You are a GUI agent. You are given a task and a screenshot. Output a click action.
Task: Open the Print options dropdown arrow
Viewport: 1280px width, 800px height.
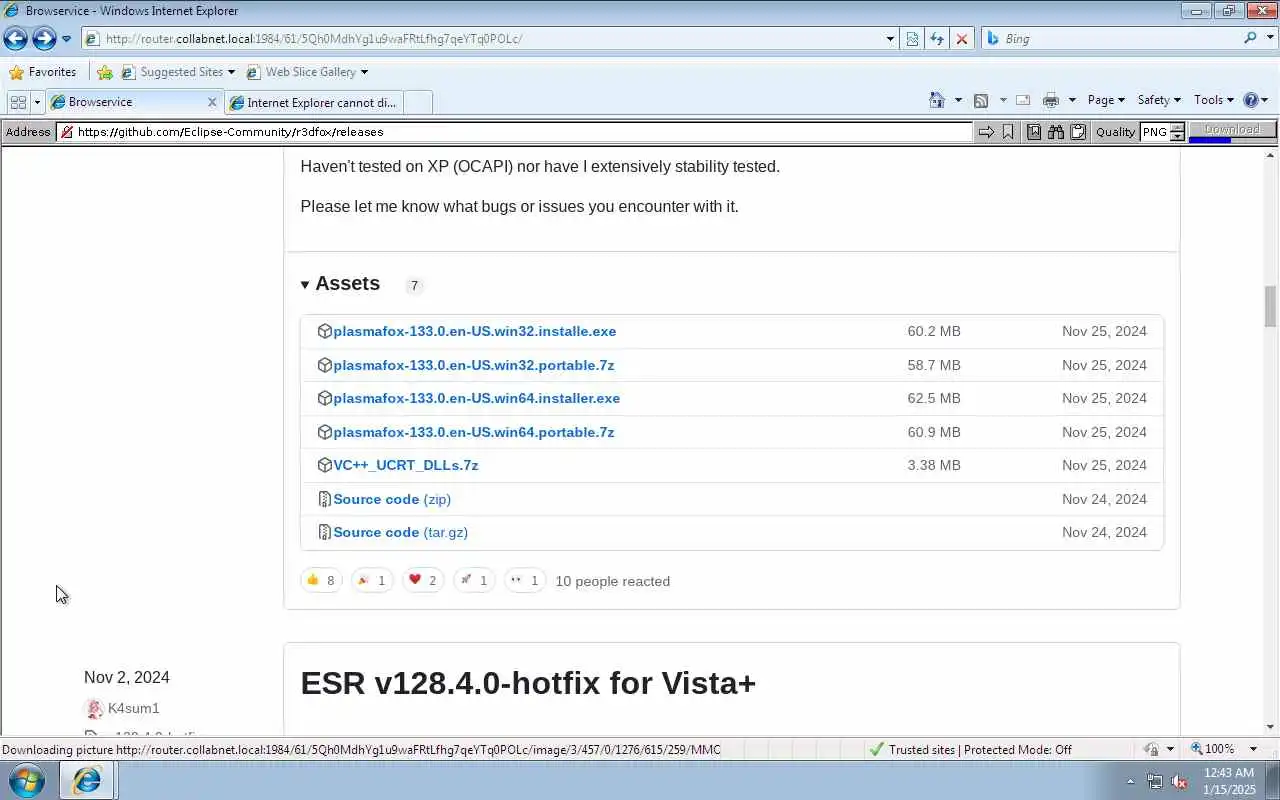pos(1072,100)
